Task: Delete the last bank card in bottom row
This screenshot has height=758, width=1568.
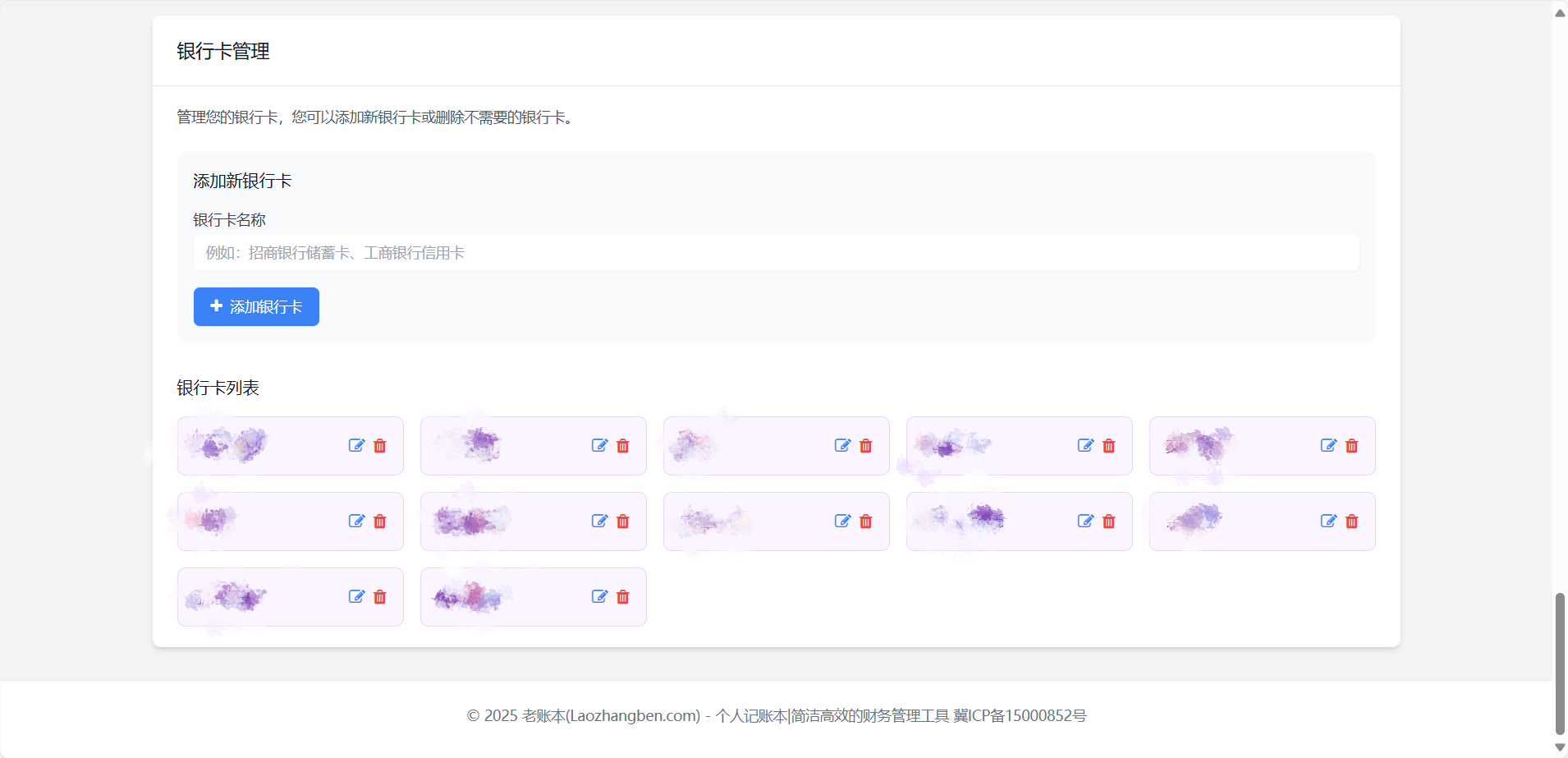Action: click(x=623, y=597)
